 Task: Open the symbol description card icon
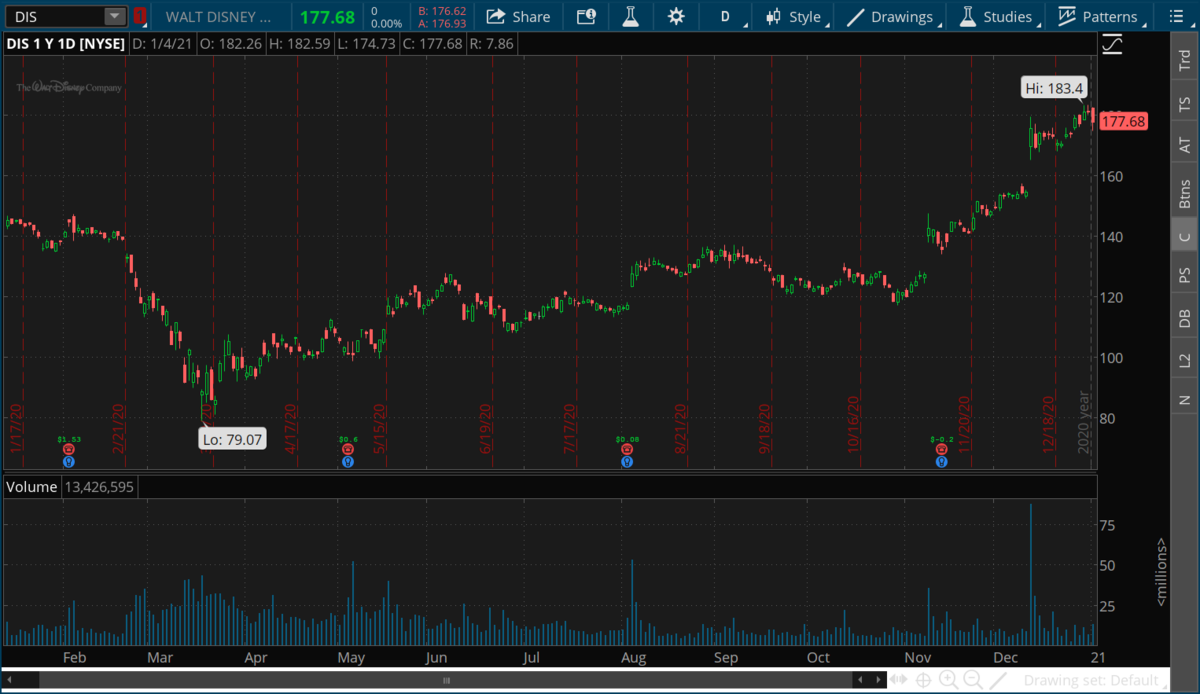point(586,16)
